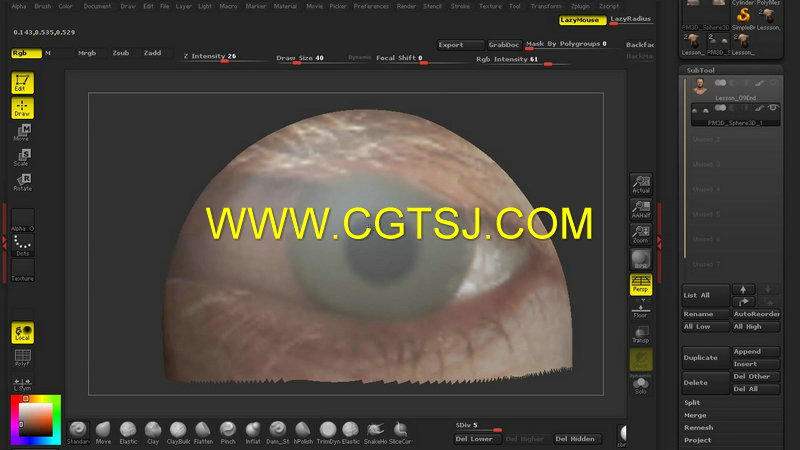
Task: Toggle LazyMouse option
Action: (x=582, y=20)
